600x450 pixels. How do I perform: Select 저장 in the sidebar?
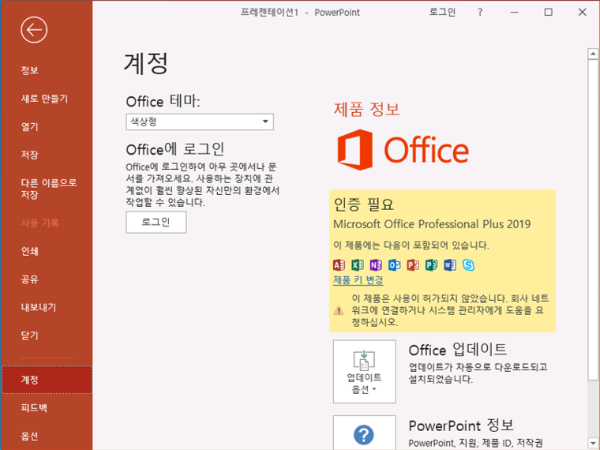[x=29, y=155]
